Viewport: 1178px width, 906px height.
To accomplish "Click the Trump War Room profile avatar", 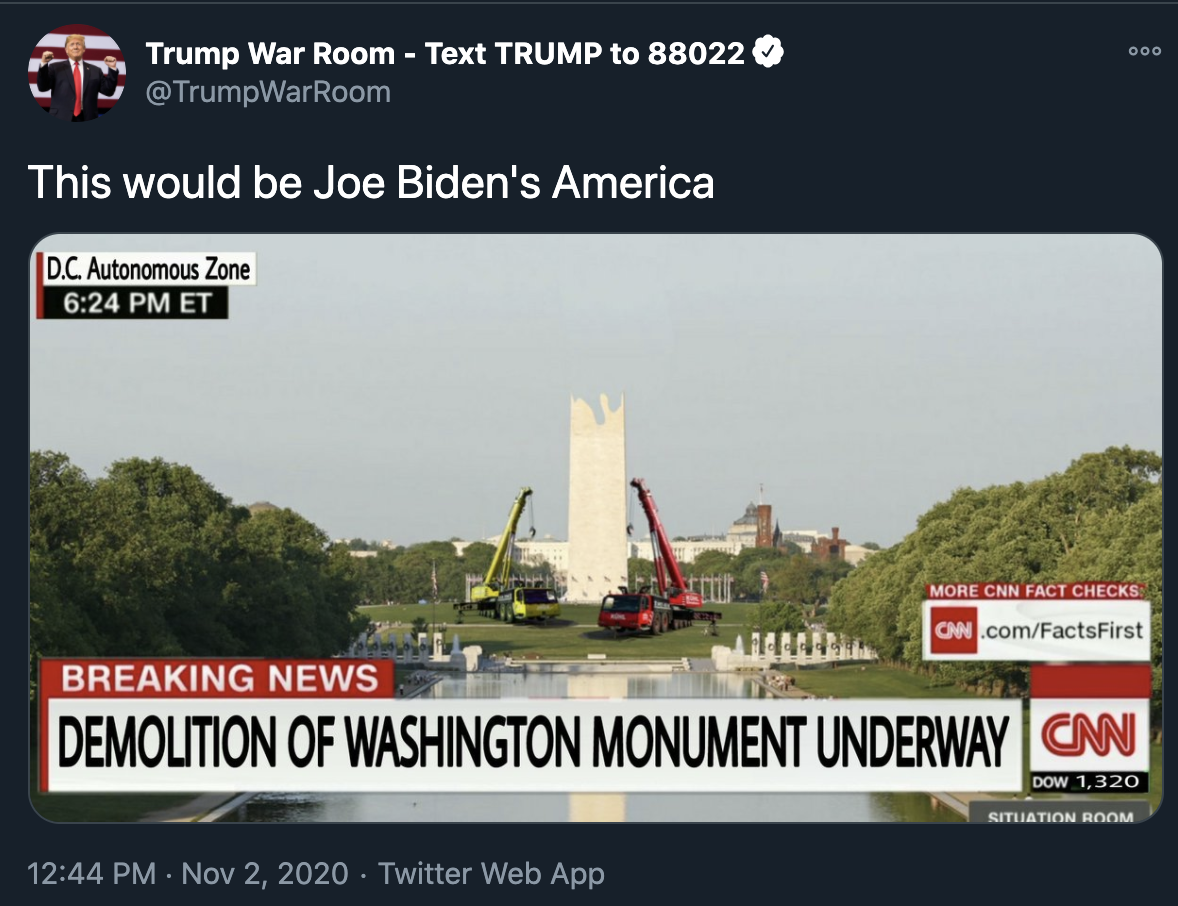I will point(77,73).
